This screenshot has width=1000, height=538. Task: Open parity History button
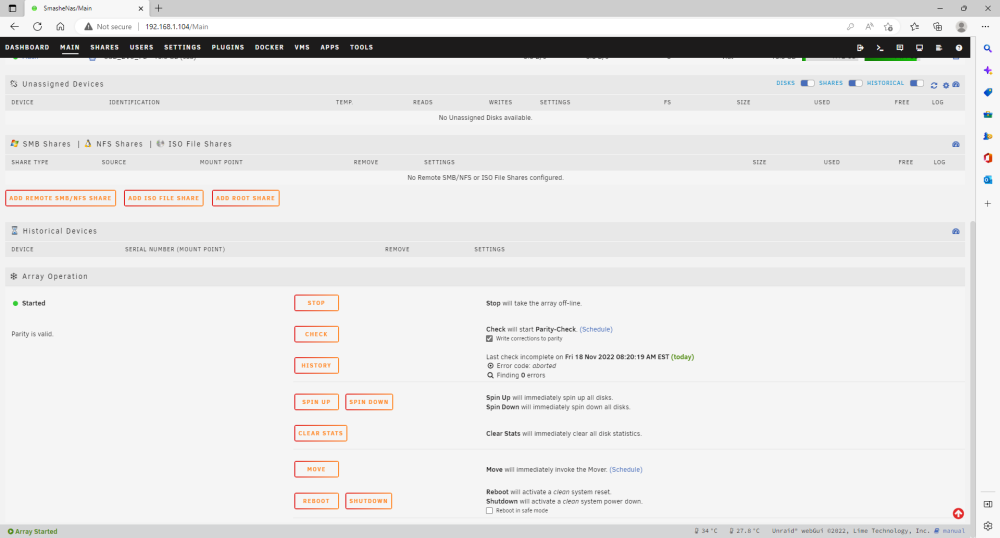coord(316,365)
